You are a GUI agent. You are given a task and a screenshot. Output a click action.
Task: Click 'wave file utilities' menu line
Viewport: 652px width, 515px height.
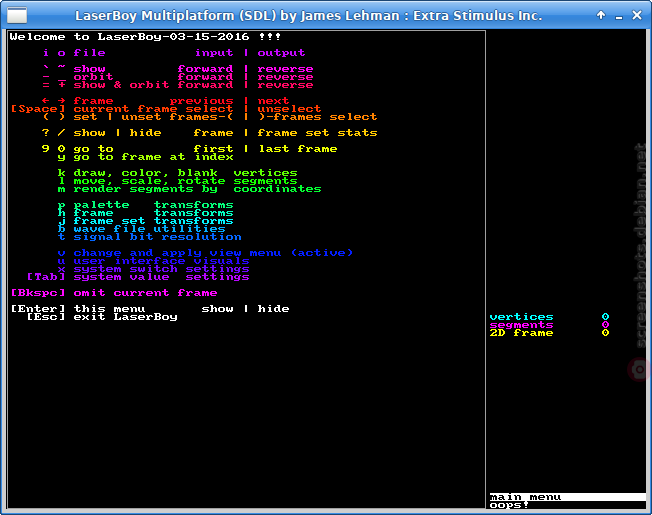(x=141, y=229)
